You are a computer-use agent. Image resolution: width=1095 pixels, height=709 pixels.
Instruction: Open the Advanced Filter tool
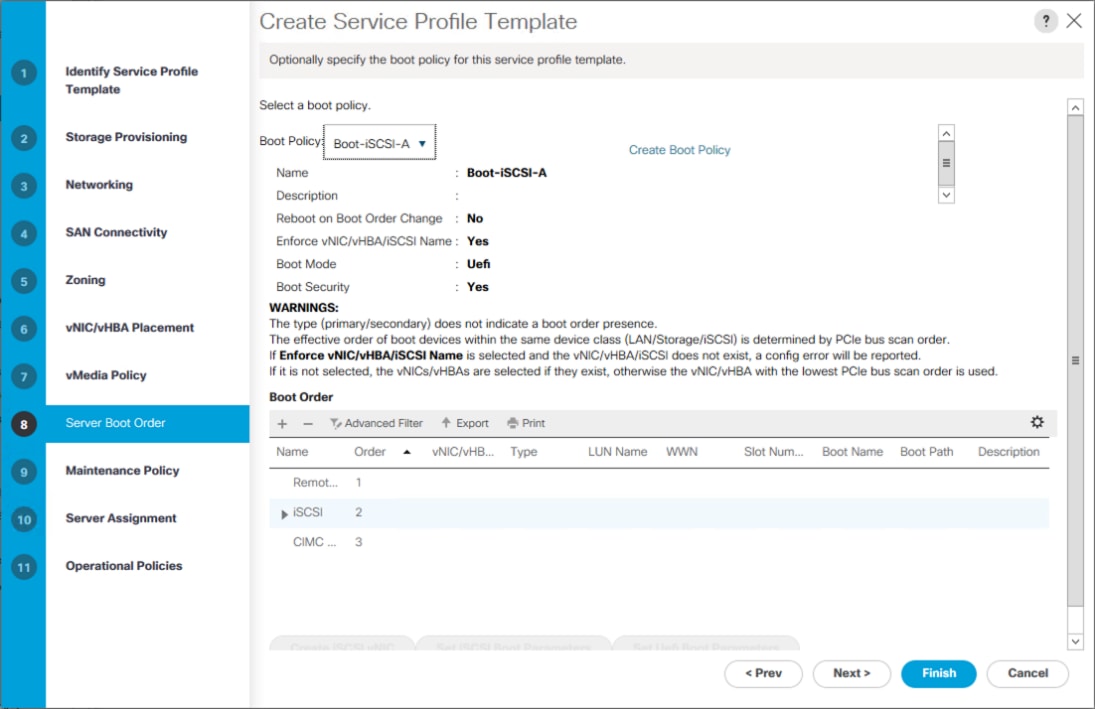376,423
